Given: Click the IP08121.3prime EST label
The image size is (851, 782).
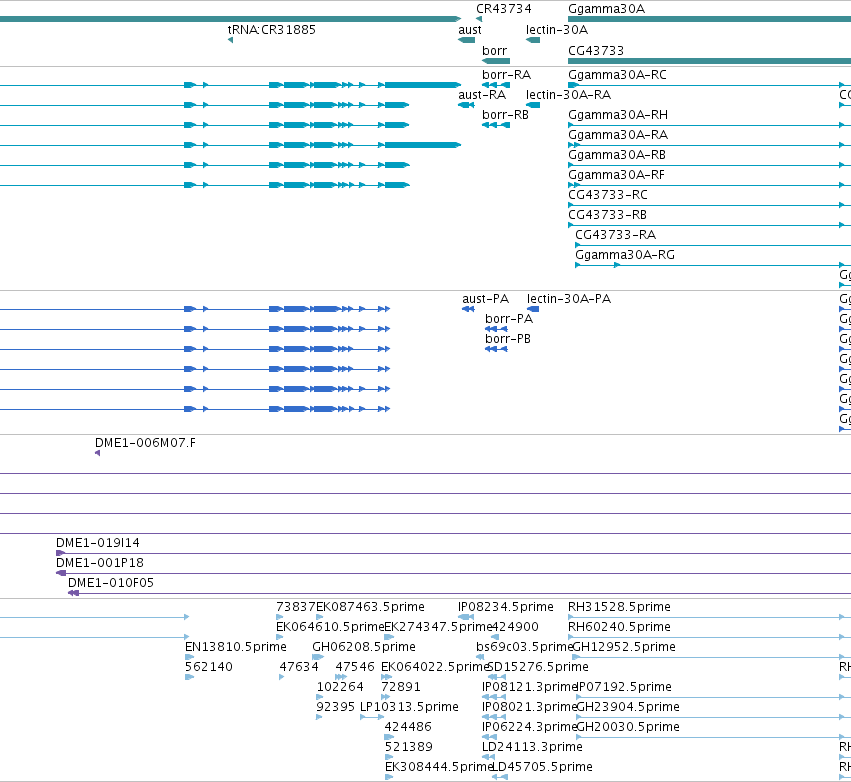Looking at the screenshot, I should (529, 687).
